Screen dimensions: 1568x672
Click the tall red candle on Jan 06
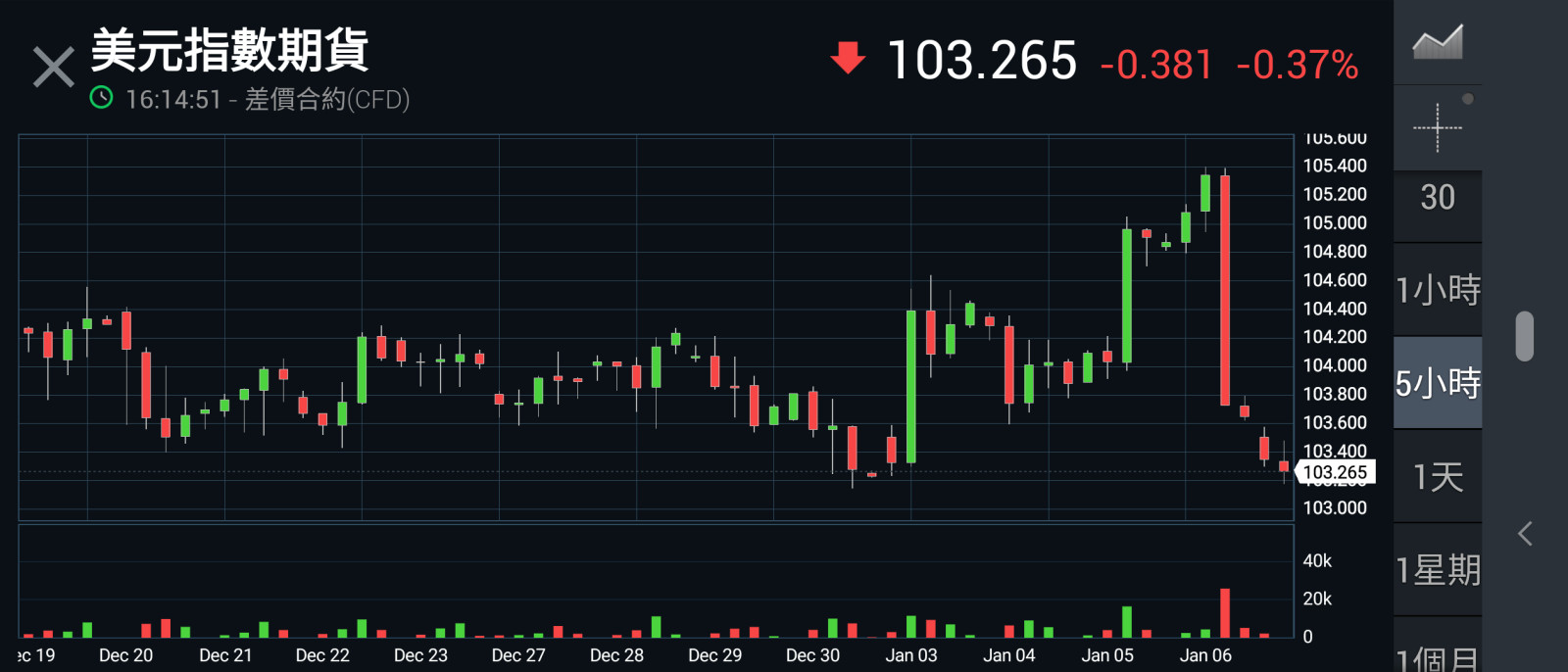pos(1225,290)
